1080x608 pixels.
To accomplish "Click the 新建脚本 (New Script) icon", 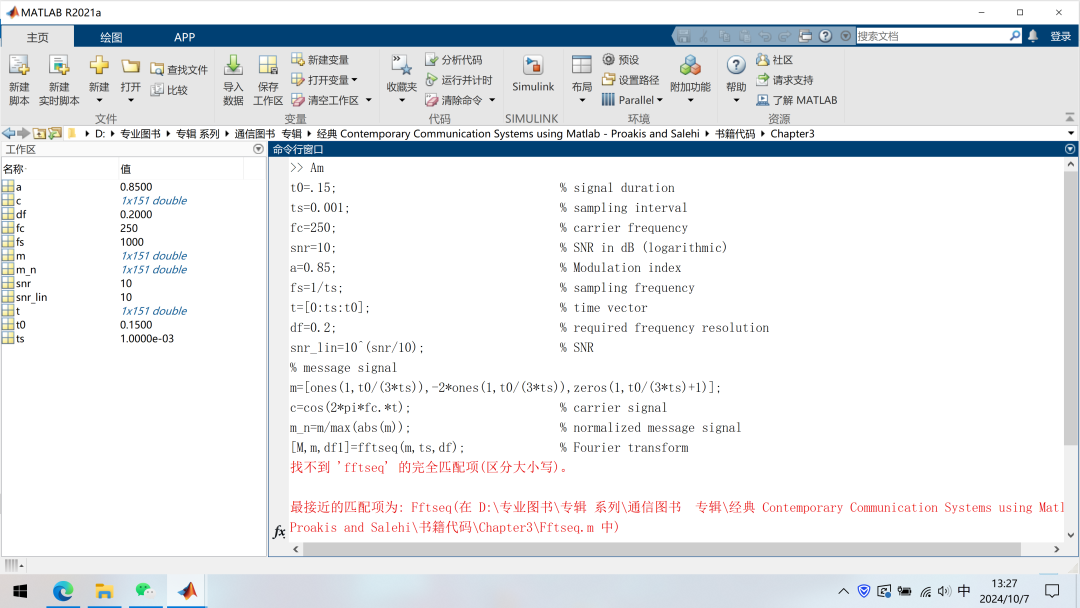I will click(19, 66).
